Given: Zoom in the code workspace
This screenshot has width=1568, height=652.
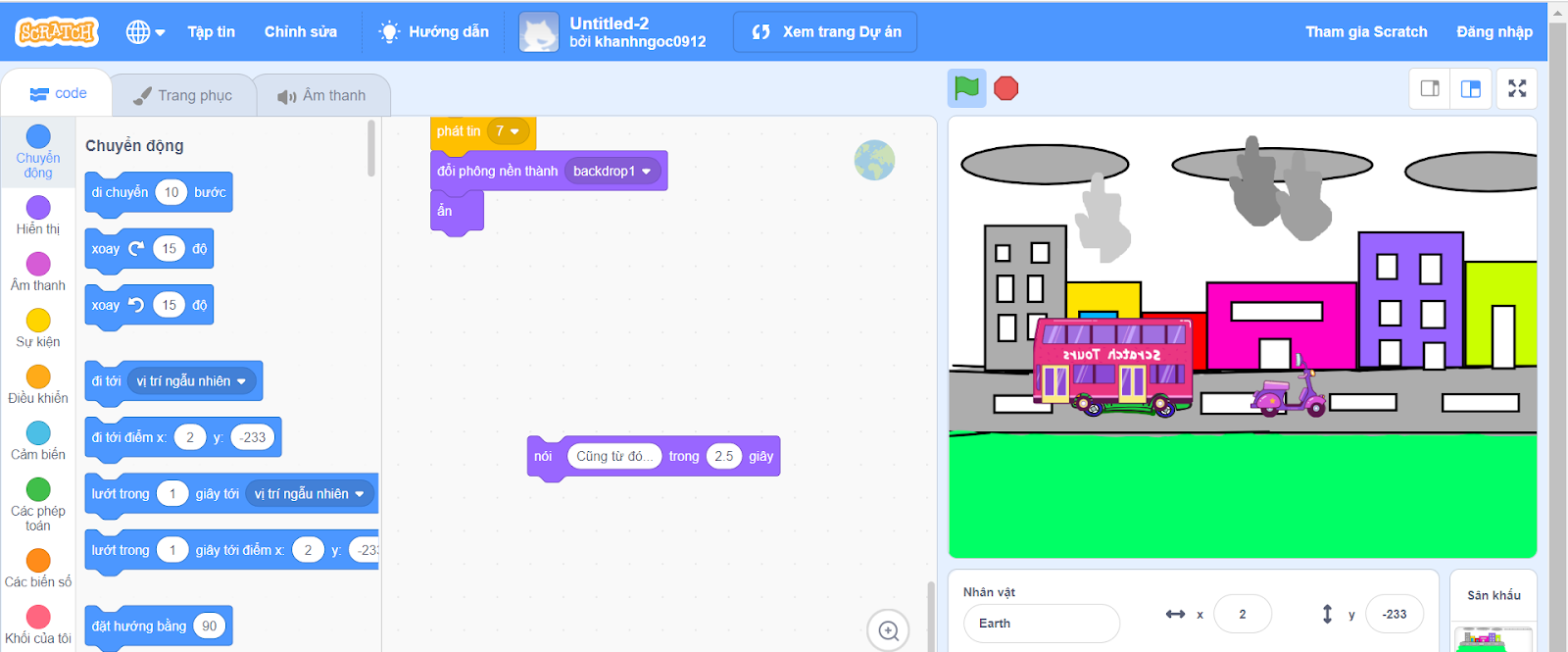Looking at the screenshot, I should tap(889, 631).
